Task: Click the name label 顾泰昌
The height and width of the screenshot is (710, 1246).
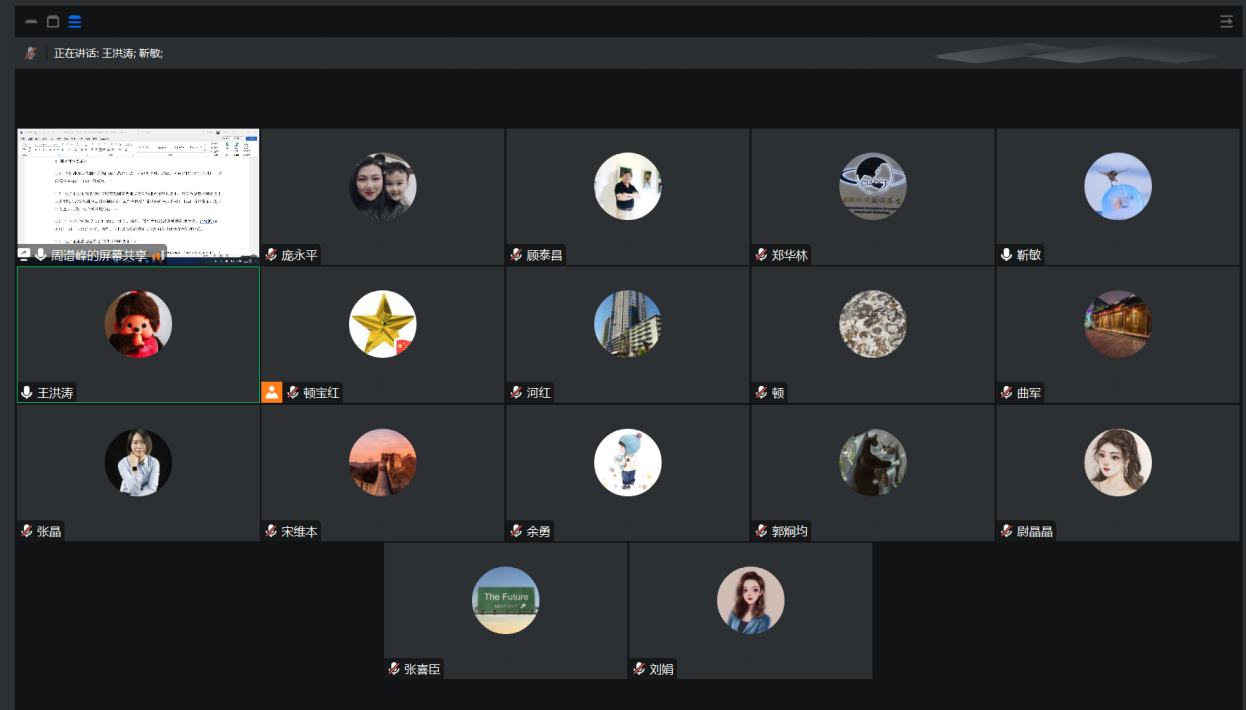Action: 544,255
